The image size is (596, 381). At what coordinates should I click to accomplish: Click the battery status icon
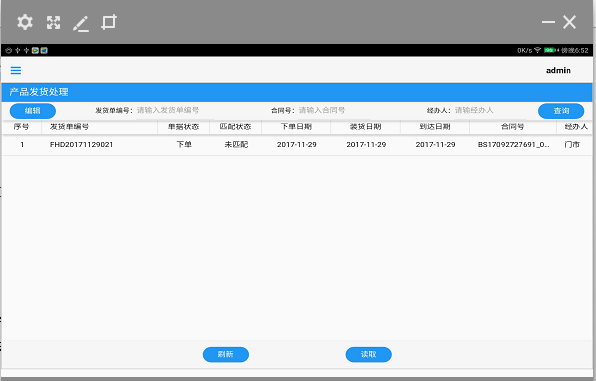[550, 50]
